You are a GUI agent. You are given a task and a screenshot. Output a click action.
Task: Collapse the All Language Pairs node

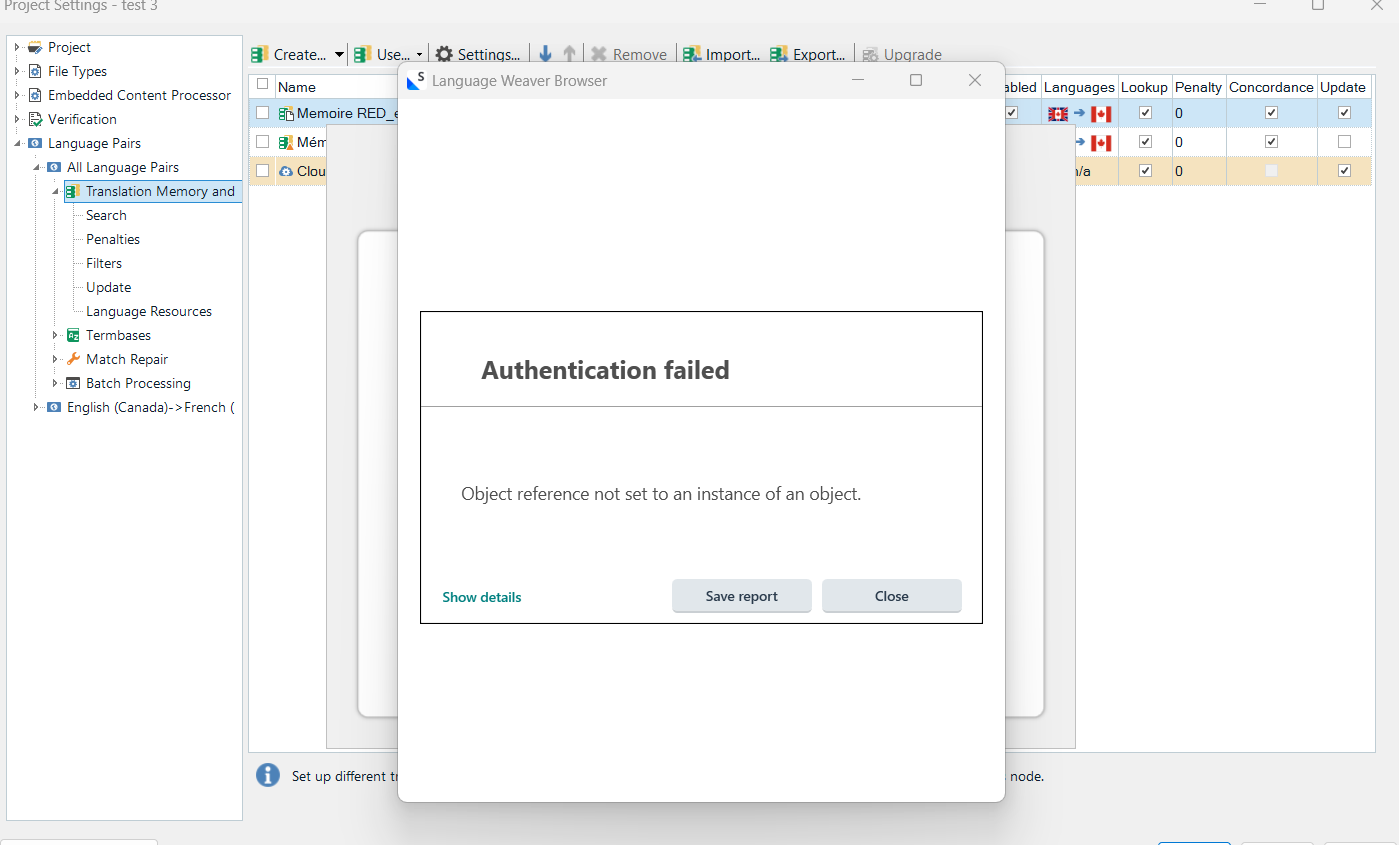click(38, 167)
